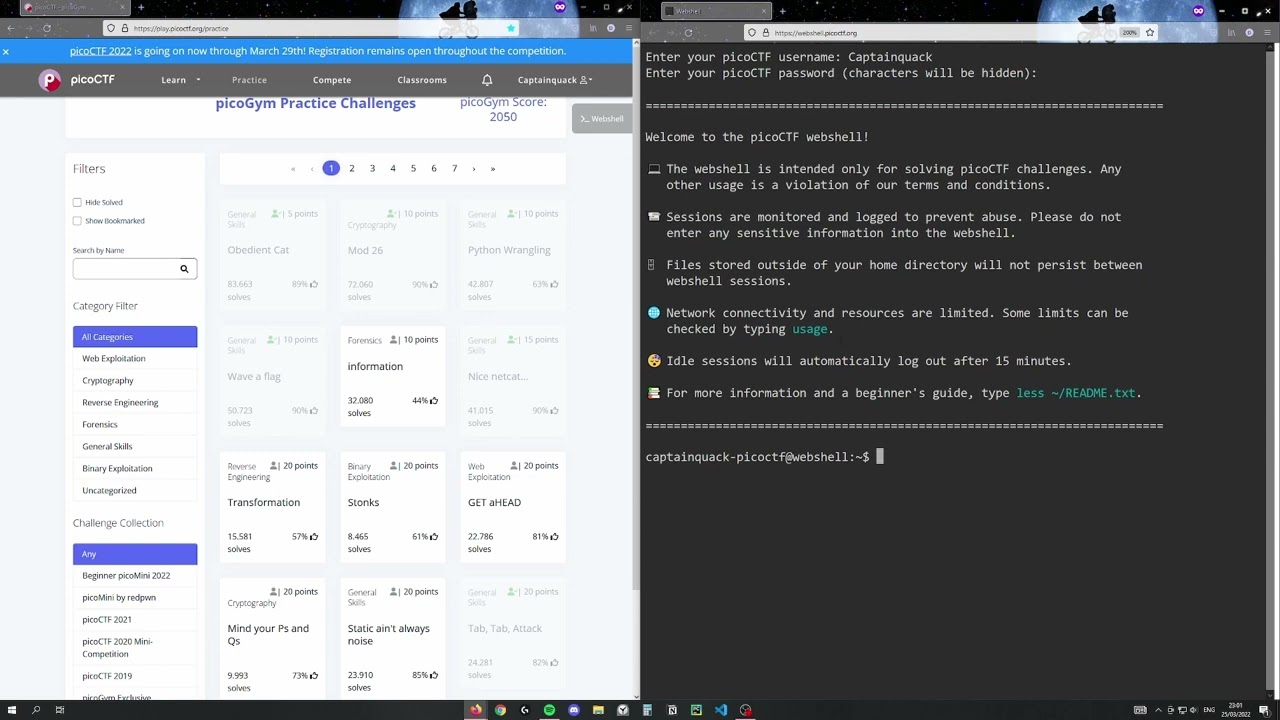Open the Classrooms nav item
The width and height of the screenshot is (1280, 720).
click(422, 80)
